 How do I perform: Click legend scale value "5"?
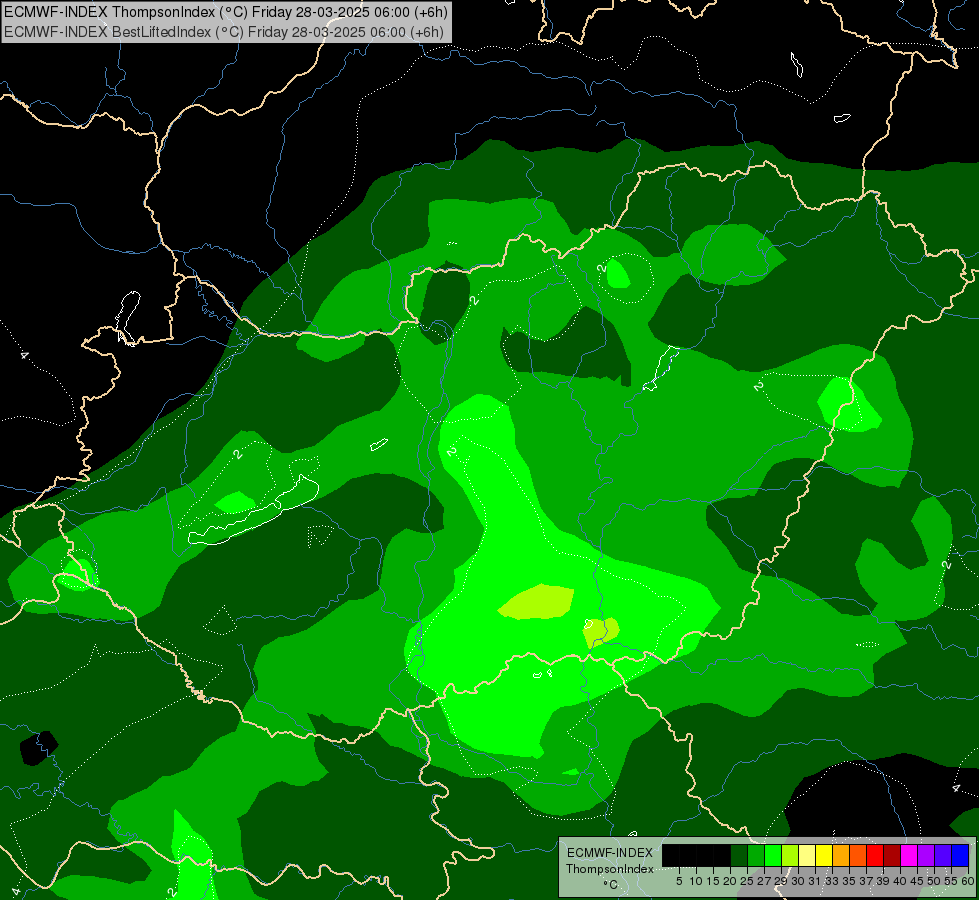679,881
